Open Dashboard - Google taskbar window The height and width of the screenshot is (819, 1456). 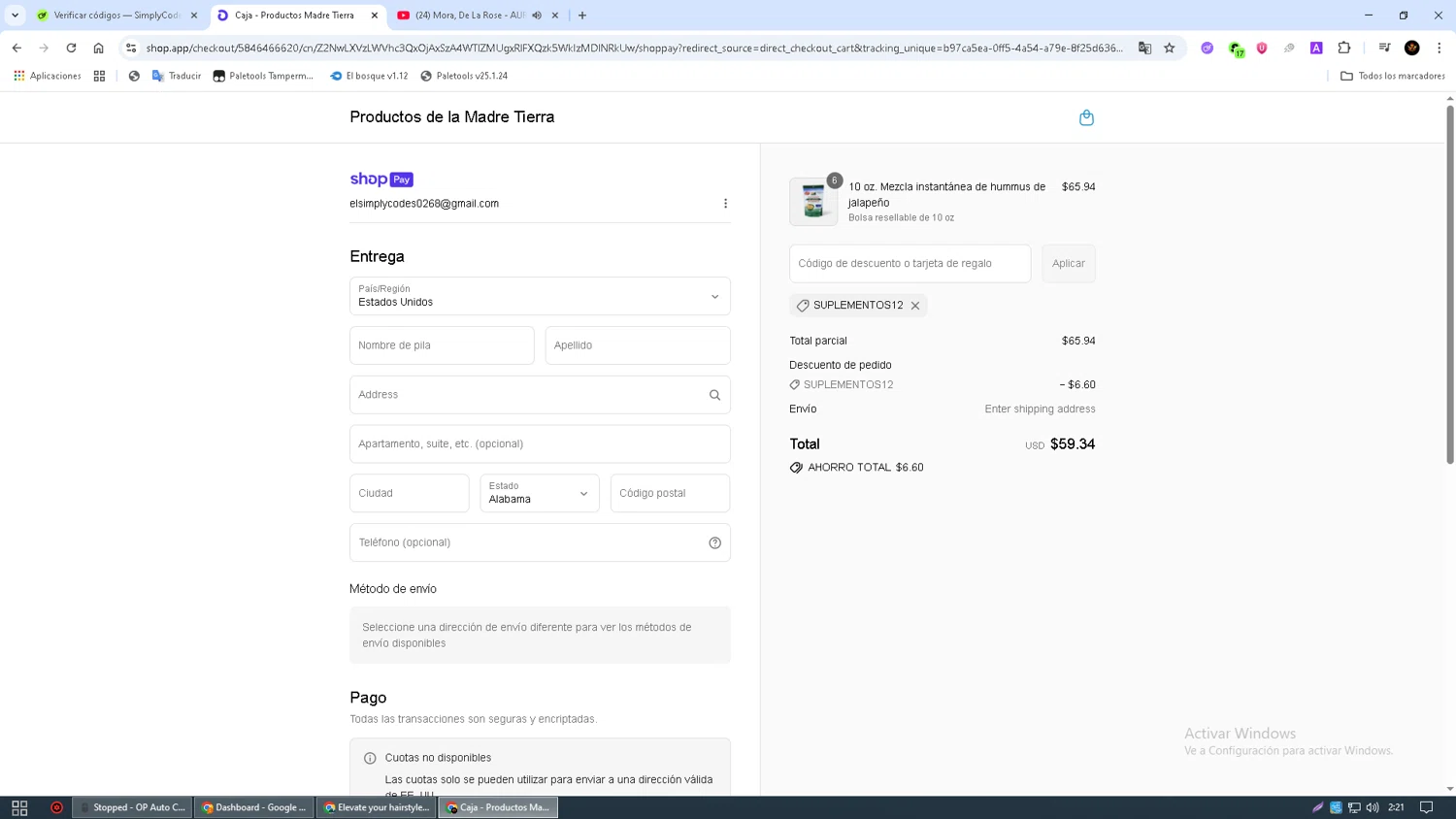pos(254,807)
